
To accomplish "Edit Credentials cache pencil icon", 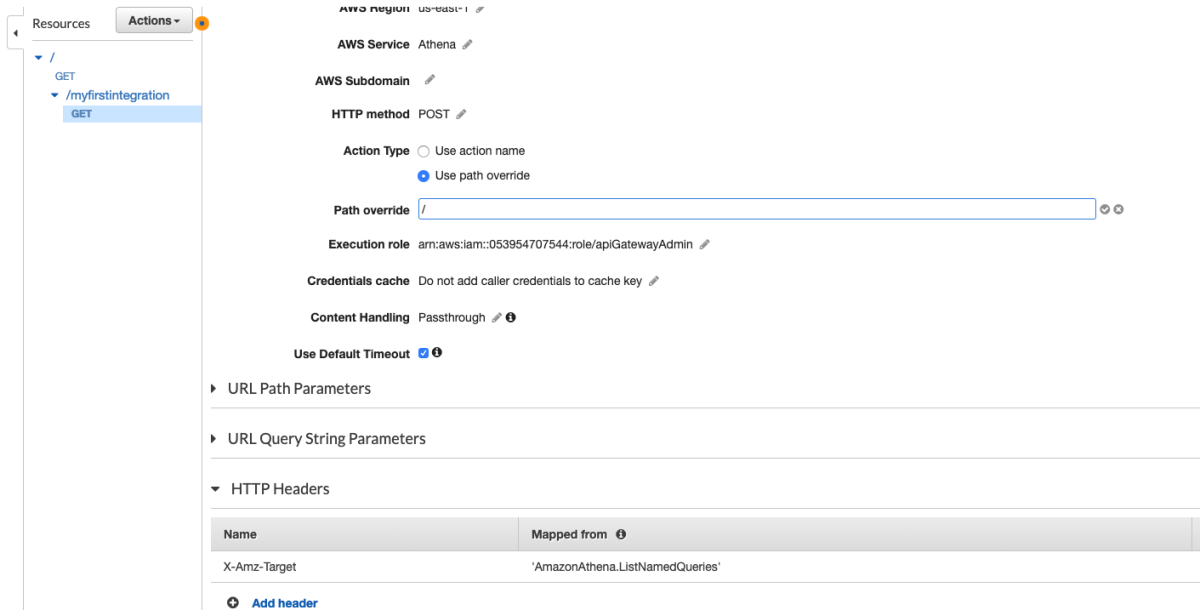I will [x=654, y=281].
